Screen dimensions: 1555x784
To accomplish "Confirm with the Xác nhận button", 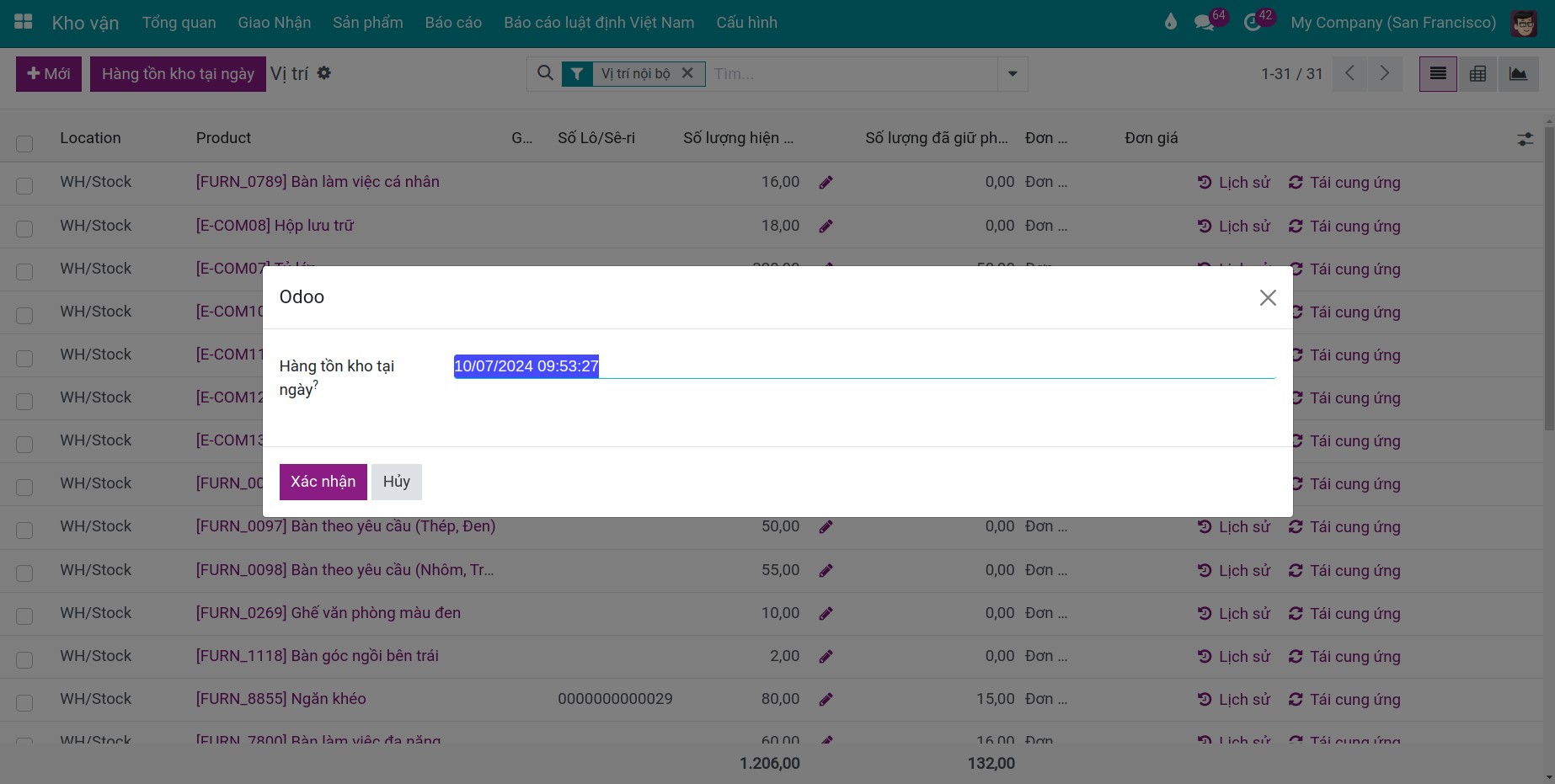I will coord(323,482).
